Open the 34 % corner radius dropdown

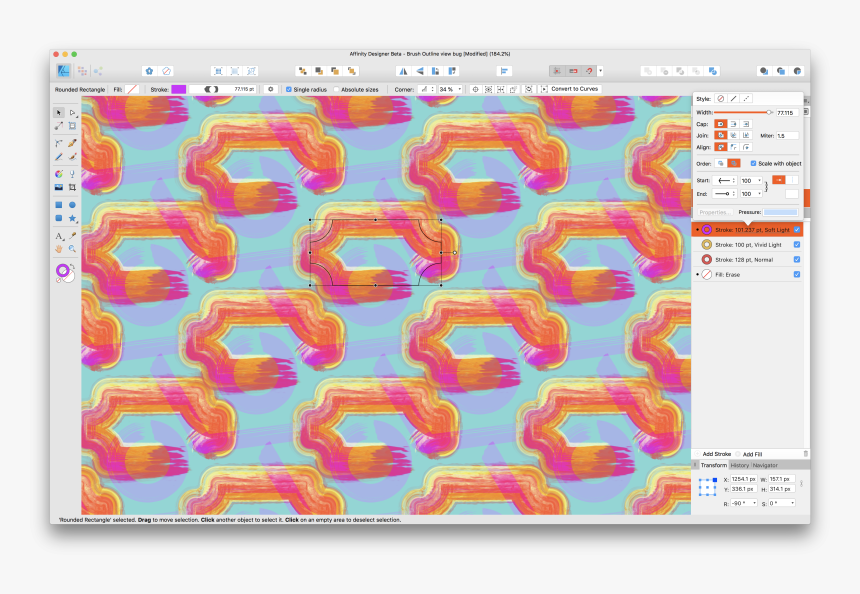click(460, 89)
